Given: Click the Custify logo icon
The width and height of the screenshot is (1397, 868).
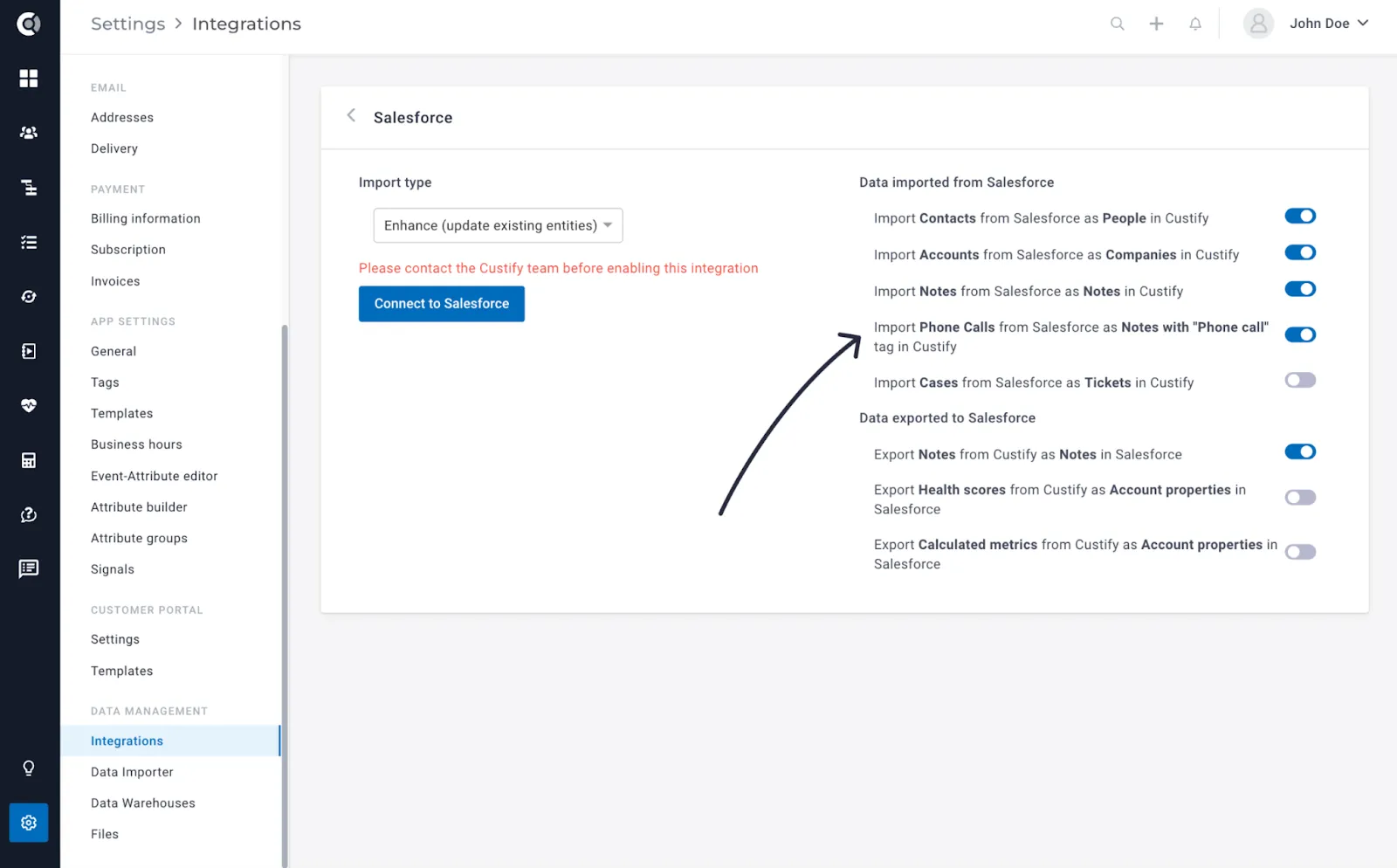Looking at the screenshot, I should click(x=29, y=24).
